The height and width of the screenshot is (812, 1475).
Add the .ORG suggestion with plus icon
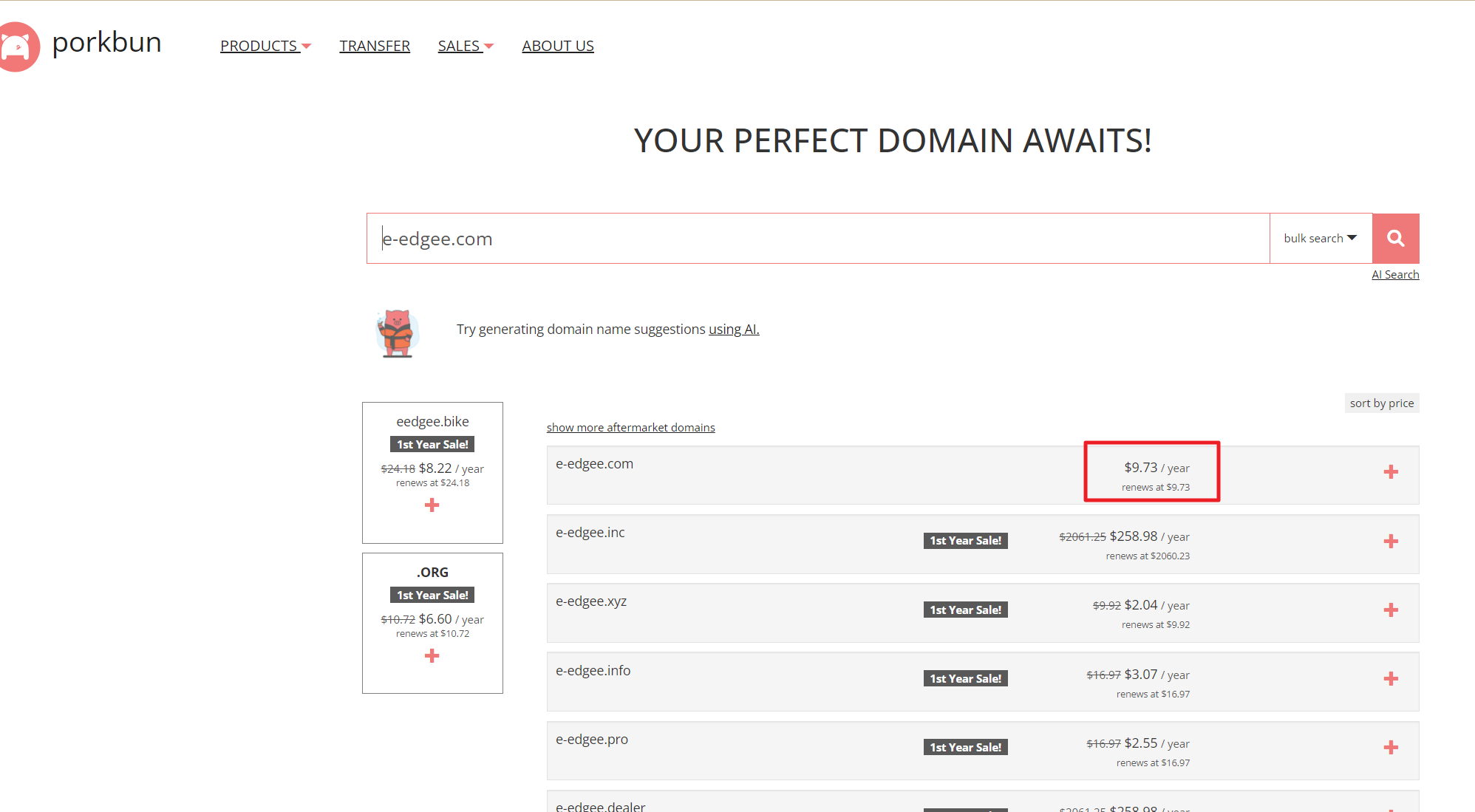click(432, 656)
